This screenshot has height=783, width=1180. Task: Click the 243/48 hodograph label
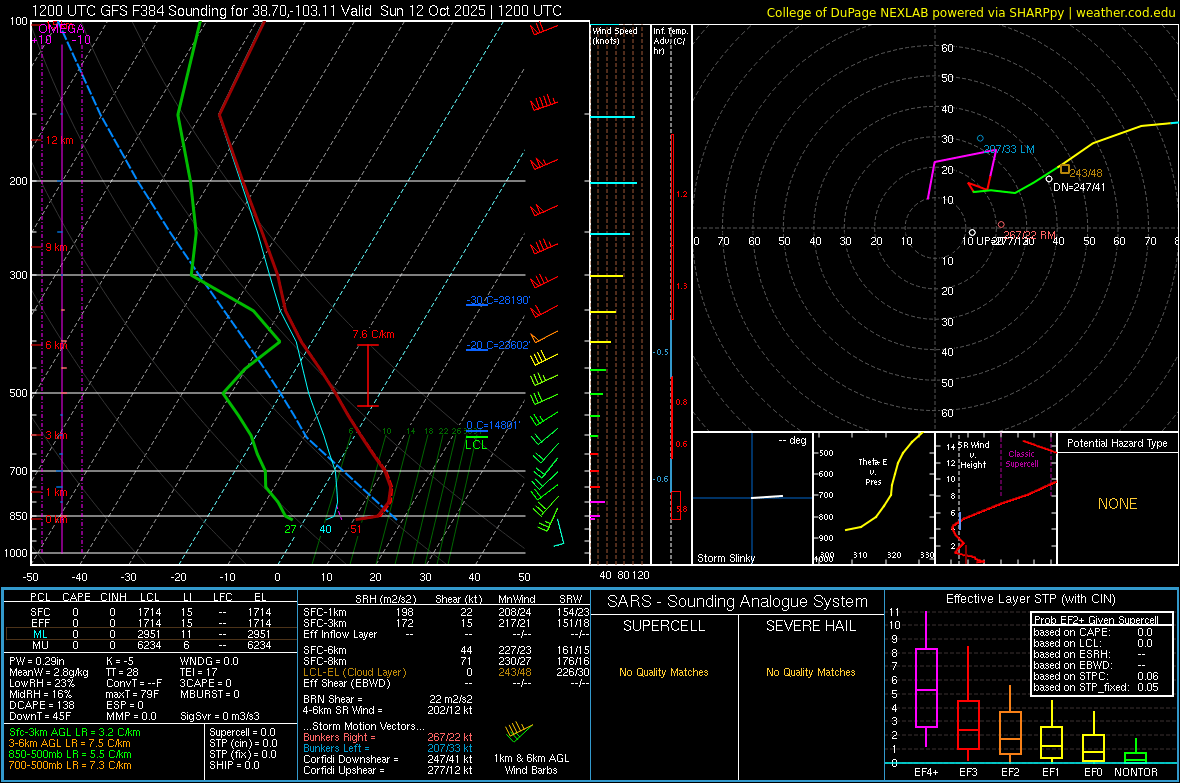tap(1086, 172)
